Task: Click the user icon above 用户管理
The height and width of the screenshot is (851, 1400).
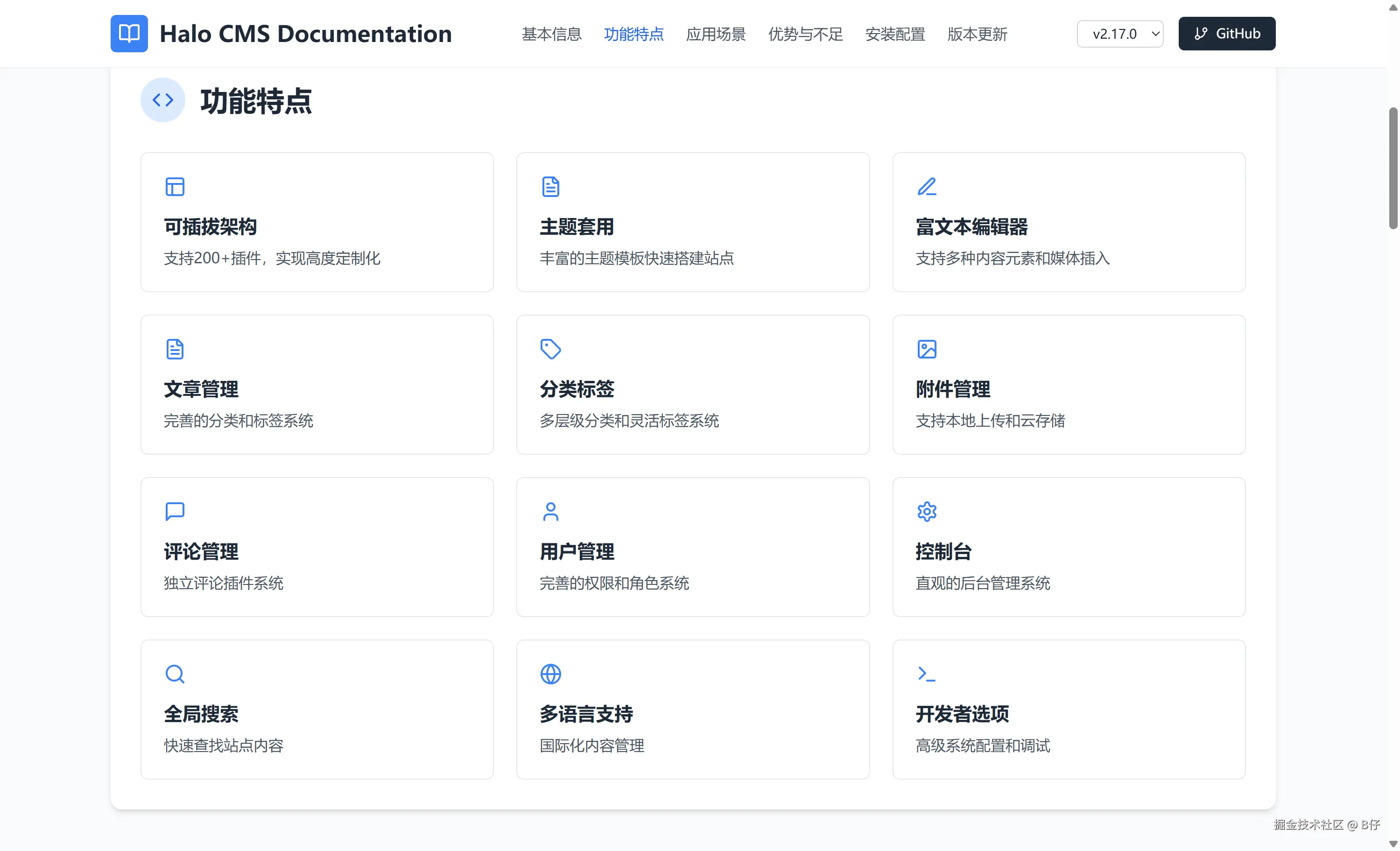Action: click(550, 511)
